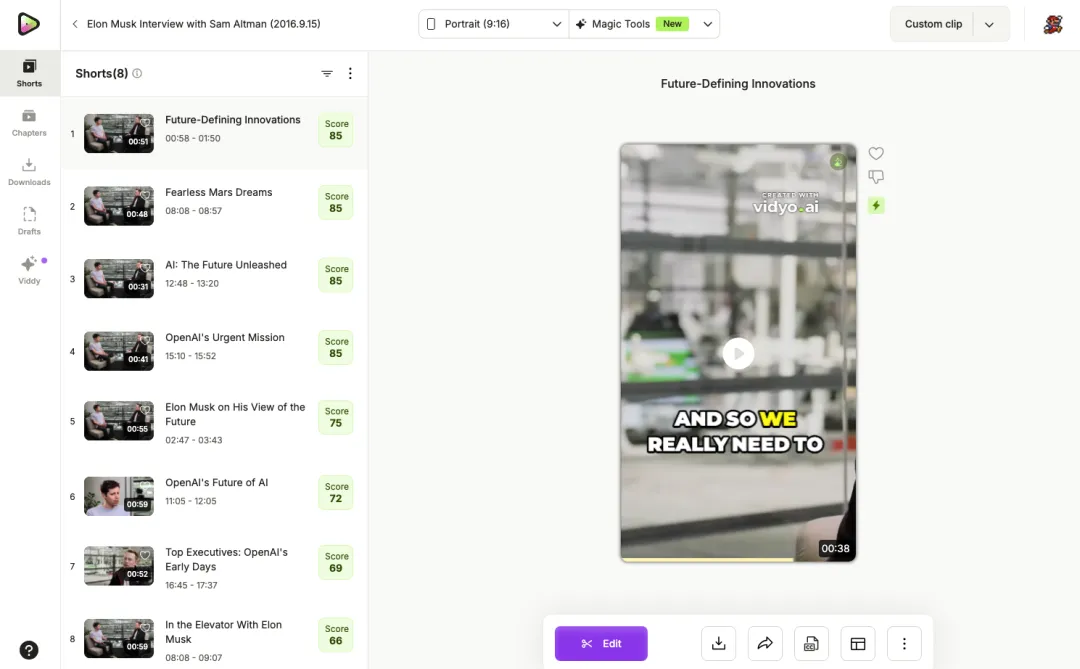Favorite the OpenAI's Urgent Mission thumbnail heart
Viewport: 1080px width, 669px height.
145,340
